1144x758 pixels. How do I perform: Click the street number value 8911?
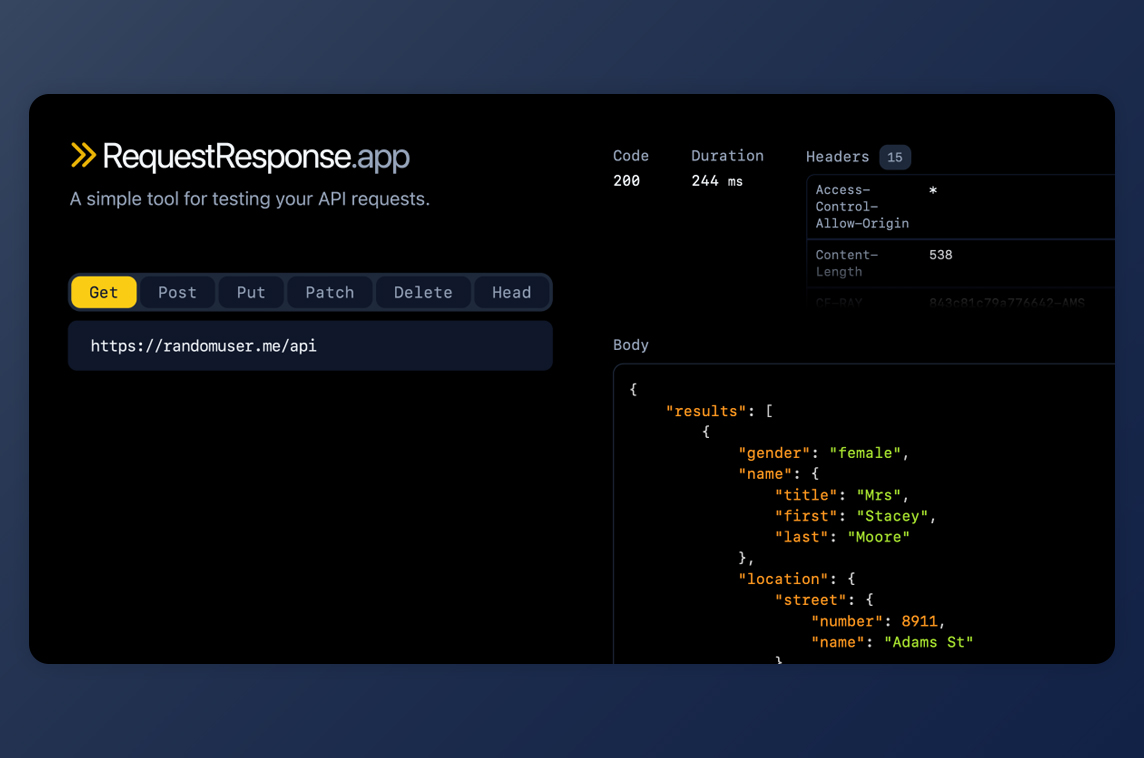(x=919, y=622)
